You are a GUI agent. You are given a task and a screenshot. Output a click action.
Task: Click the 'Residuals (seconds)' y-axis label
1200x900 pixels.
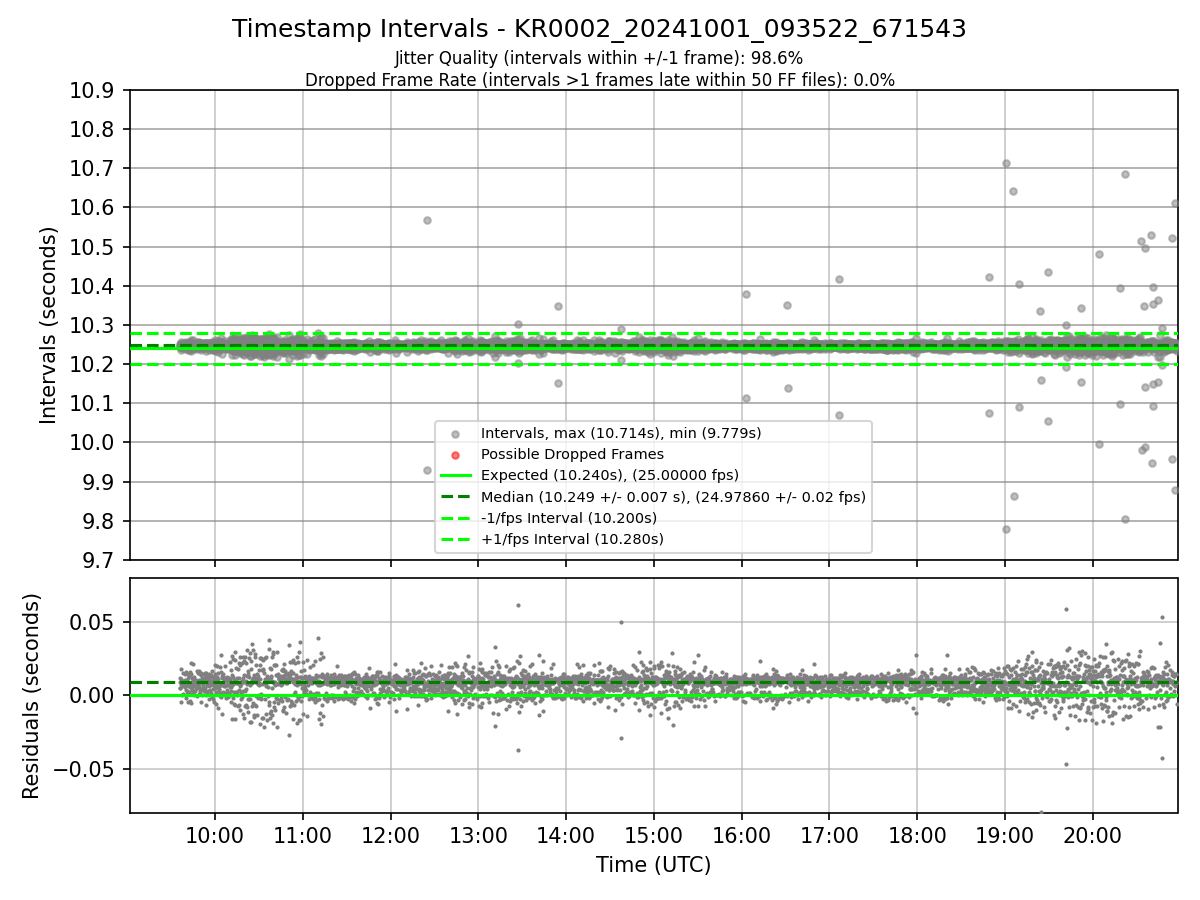(x=31, y=696)
